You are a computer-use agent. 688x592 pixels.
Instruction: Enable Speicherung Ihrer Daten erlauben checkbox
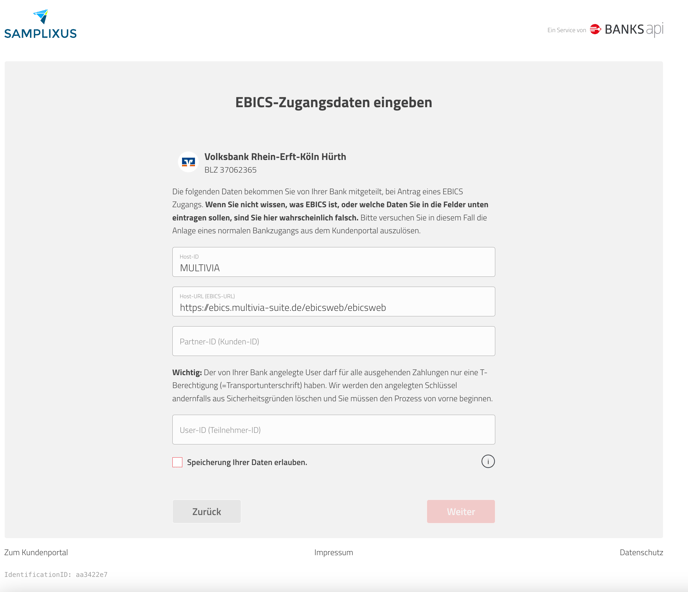pos(177,462)
